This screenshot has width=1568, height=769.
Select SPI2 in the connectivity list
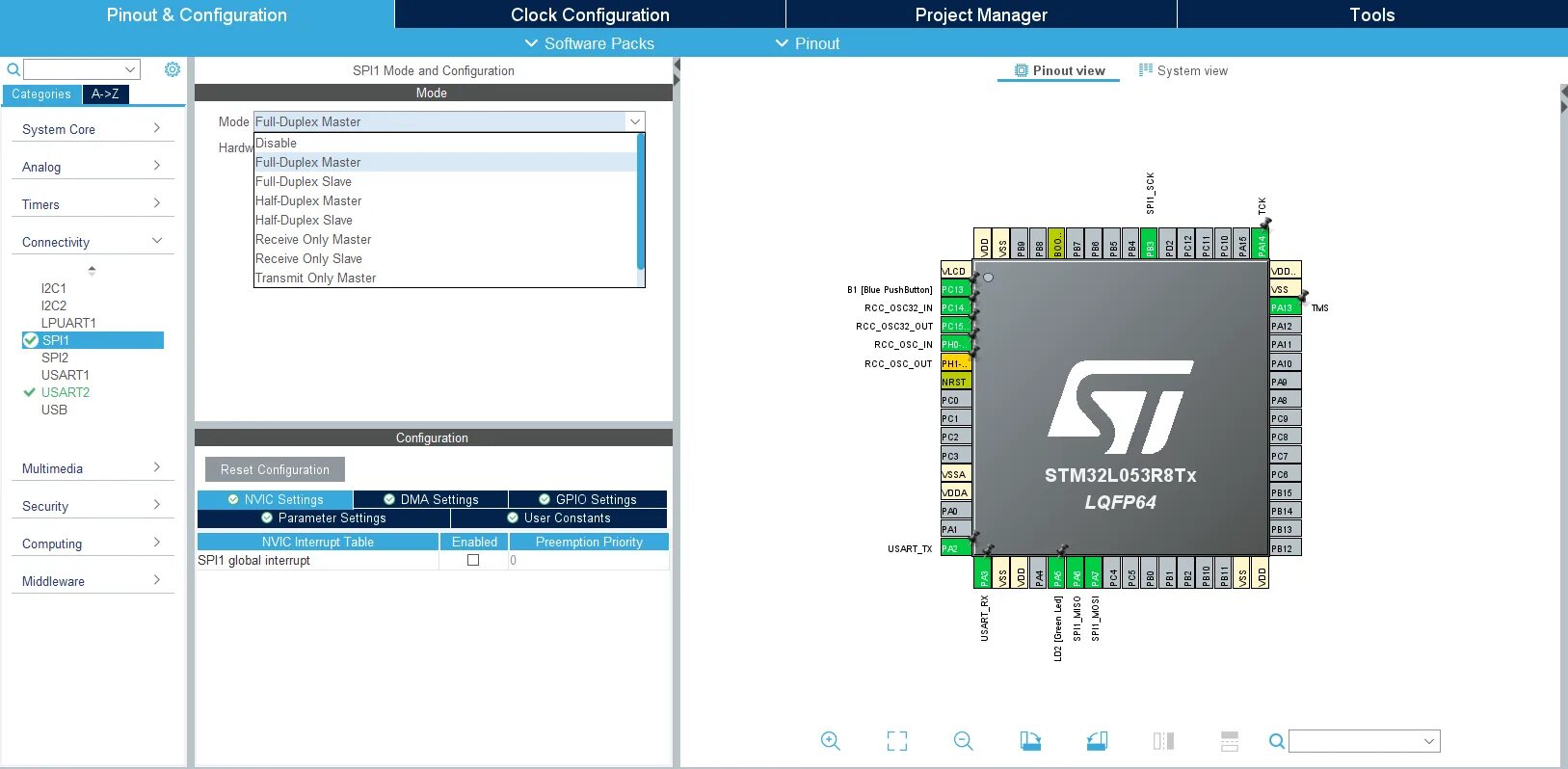point(55,358)
